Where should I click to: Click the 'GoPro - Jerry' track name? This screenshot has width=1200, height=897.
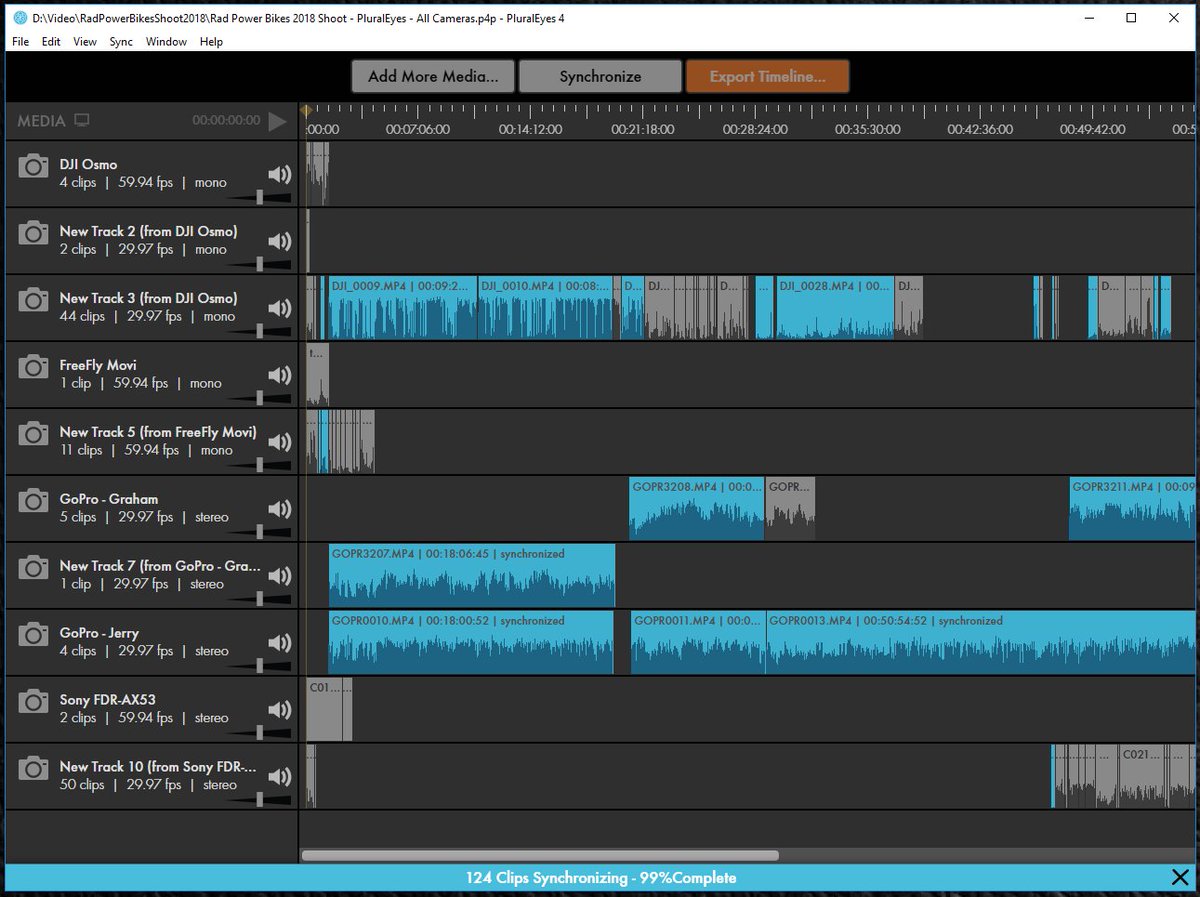pyautogui.click(x=99, y=633)
